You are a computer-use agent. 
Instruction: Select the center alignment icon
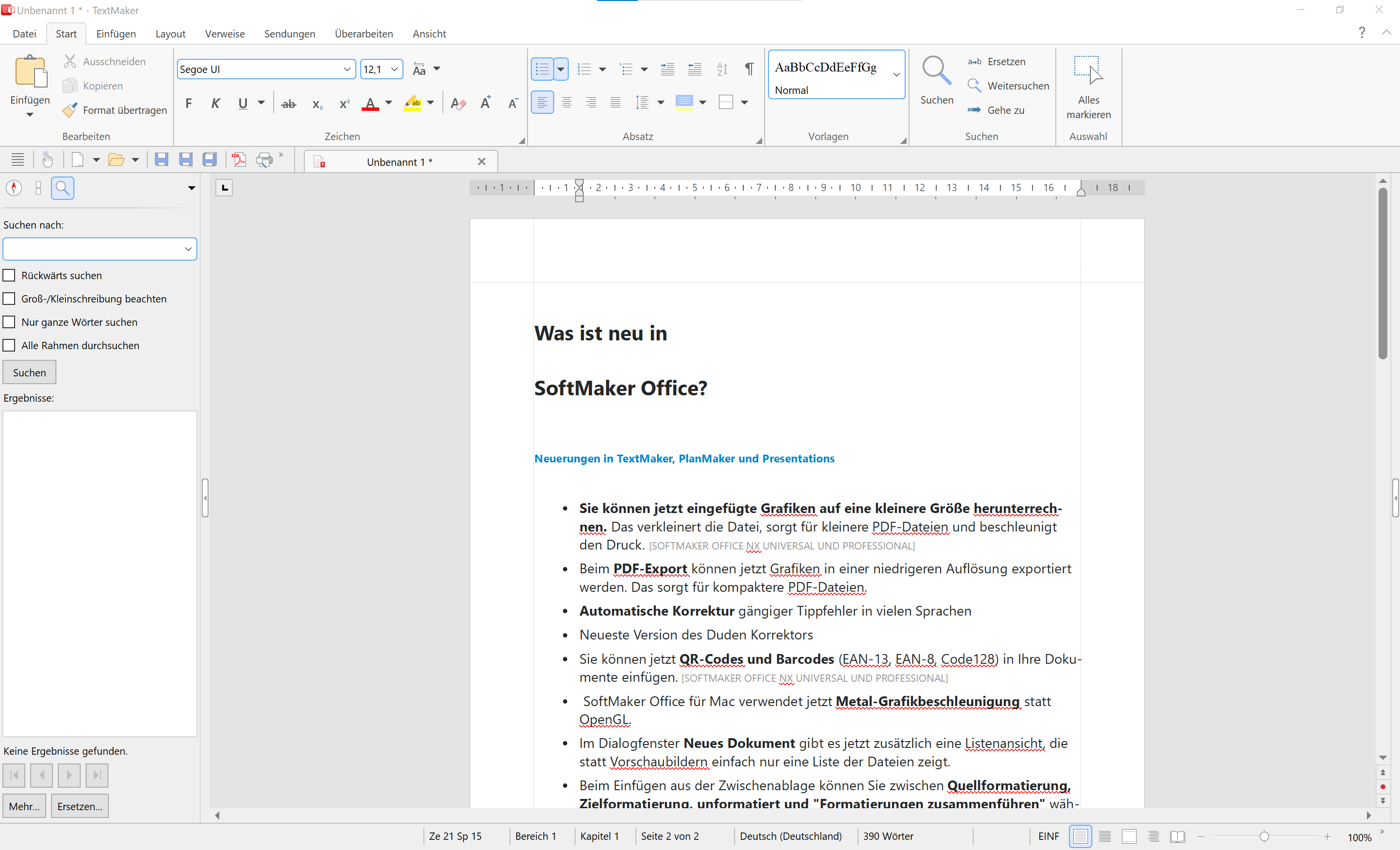tap(566, 102)
